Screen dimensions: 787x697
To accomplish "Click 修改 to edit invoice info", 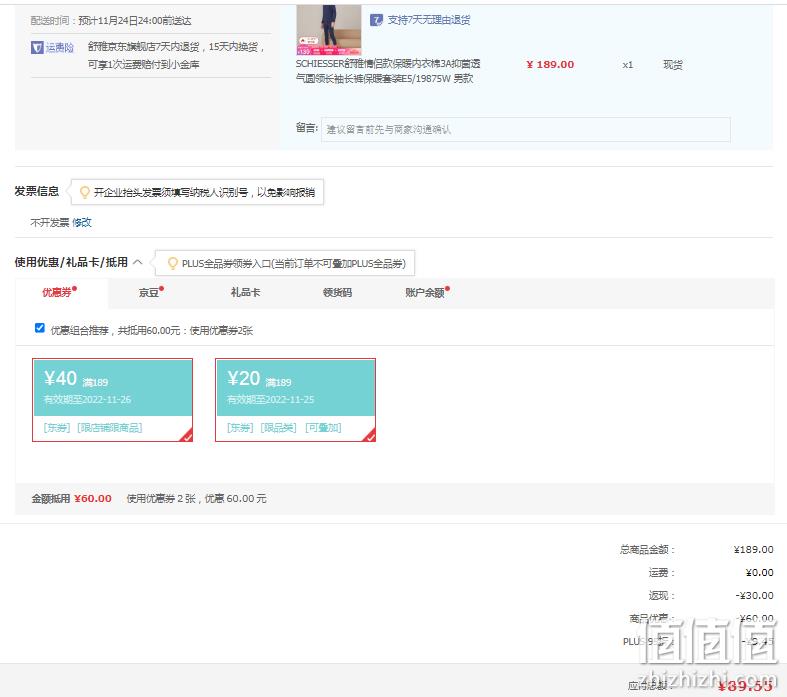I will click(x=82, y=222).
